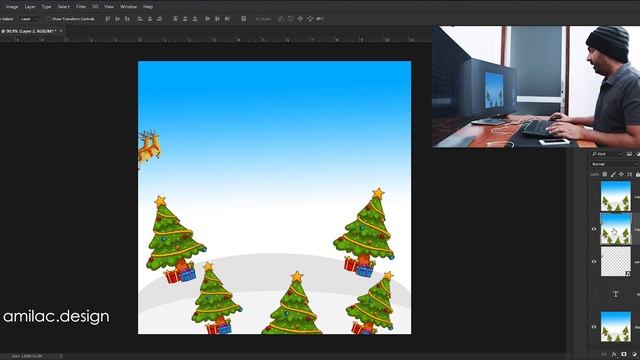Image resolution: width=640 pixels, height=360 pixels.
Task: Select the 3D Scale camera icon
Action: click(x=320, y=19)
